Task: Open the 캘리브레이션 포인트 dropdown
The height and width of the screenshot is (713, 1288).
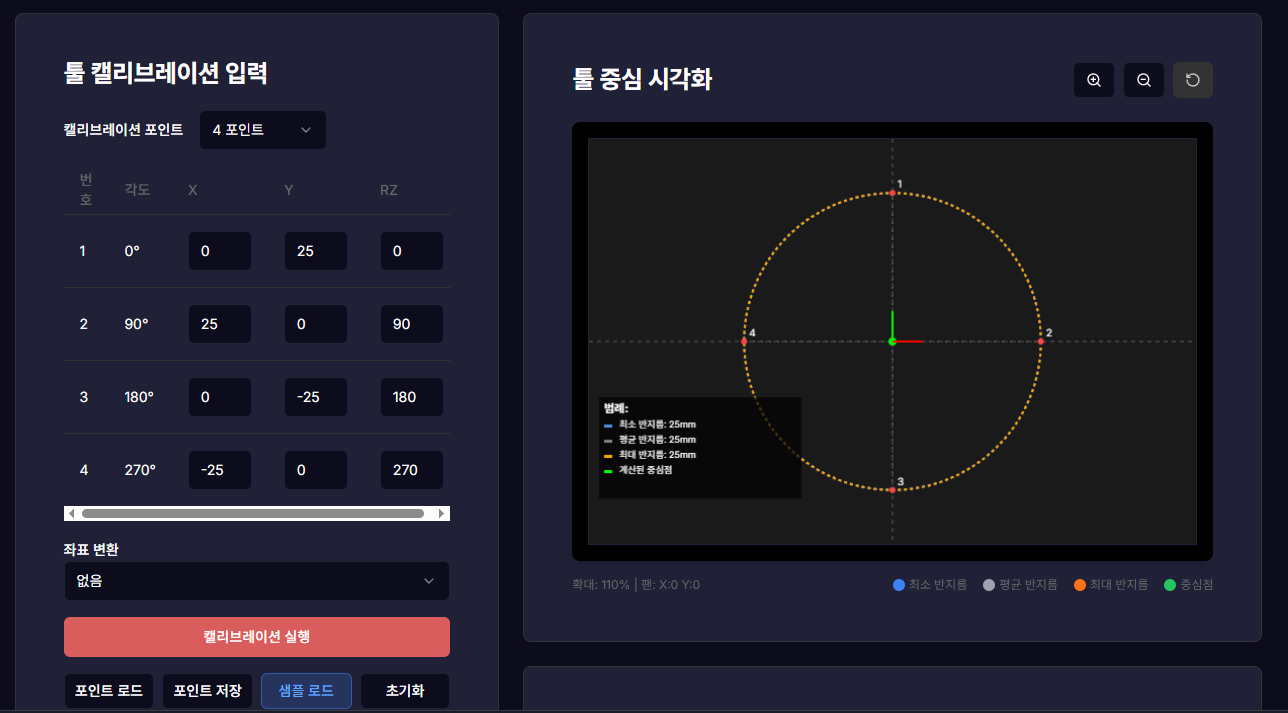Action: [262, 130]
